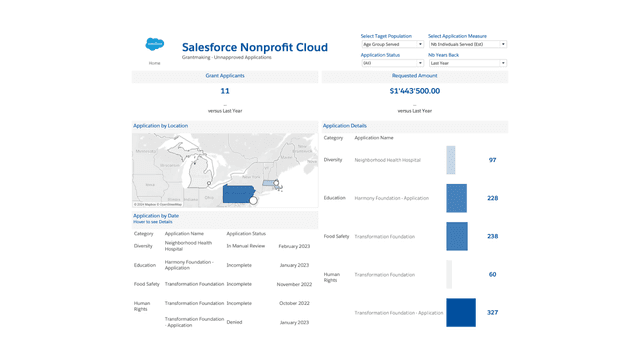This screenshot has width=640, height=363.
Task: Expand the Application Status (All) dropdown
Action: pyautogui.click(x=393, y=63)
